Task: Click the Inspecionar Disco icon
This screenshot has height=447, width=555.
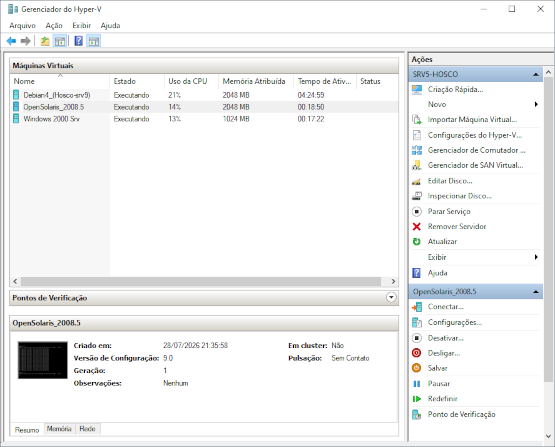Action: coord(417,196)
